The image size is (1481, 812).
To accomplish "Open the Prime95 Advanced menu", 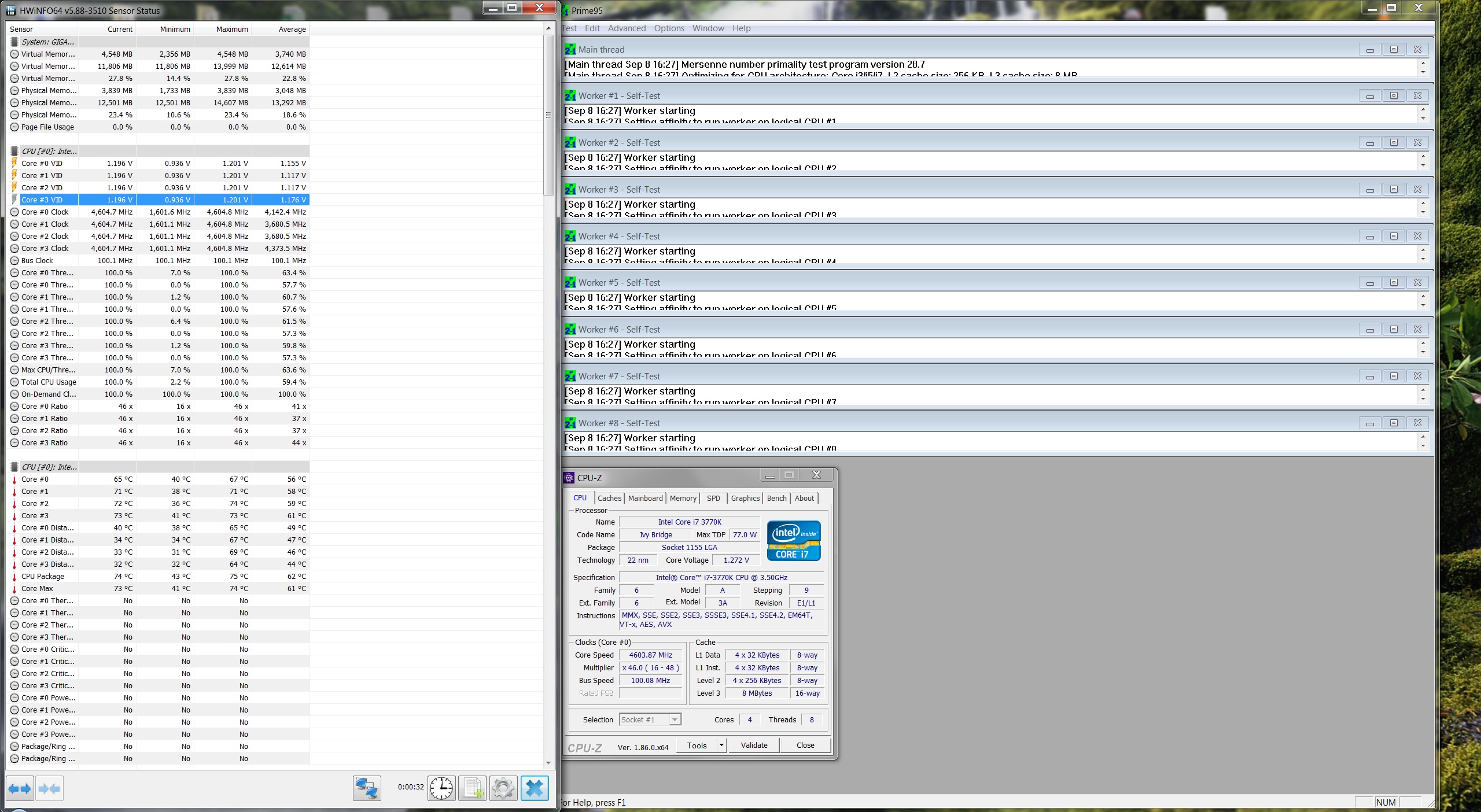I will click(627, 28).
